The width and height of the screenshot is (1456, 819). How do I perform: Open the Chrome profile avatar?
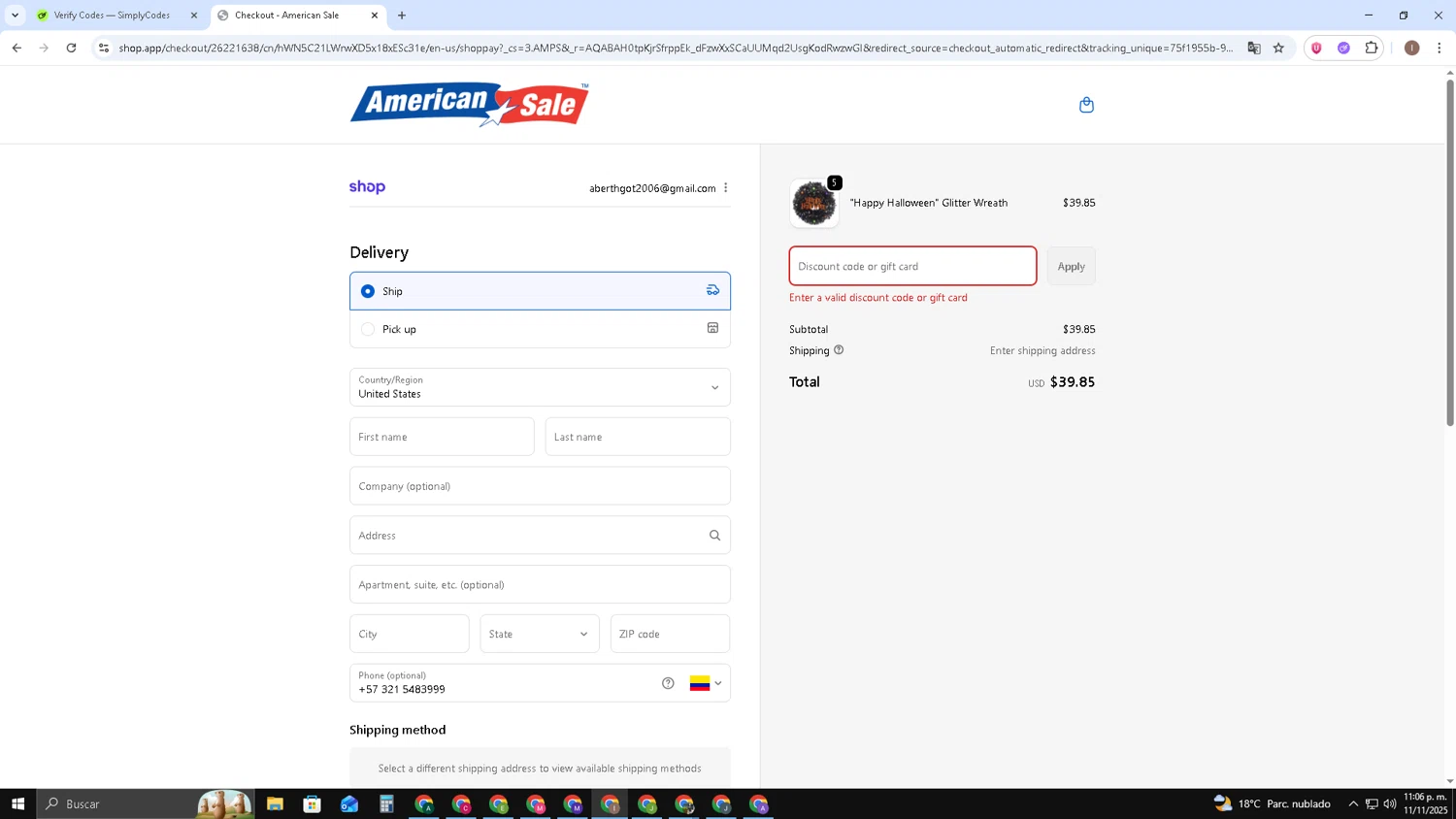(x=1411, y=48)
